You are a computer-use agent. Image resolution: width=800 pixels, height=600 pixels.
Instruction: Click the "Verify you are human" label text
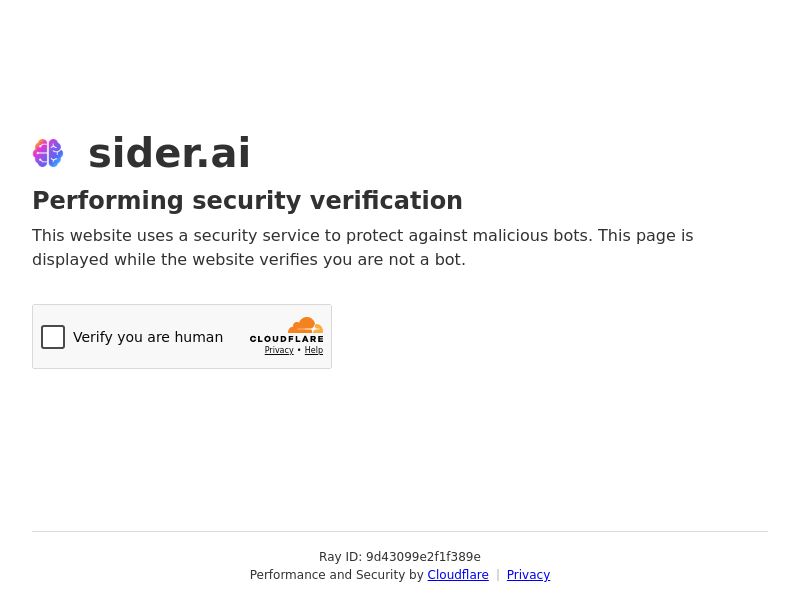point(148,337)
